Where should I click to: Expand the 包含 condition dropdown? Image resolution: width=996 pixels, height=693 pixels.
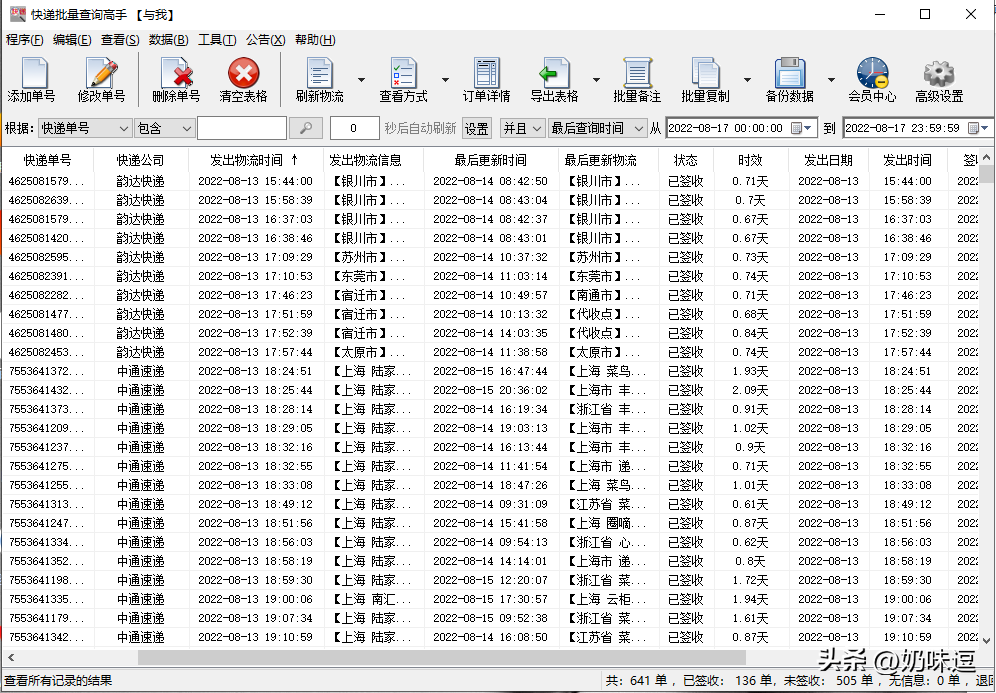pos(186,128)
